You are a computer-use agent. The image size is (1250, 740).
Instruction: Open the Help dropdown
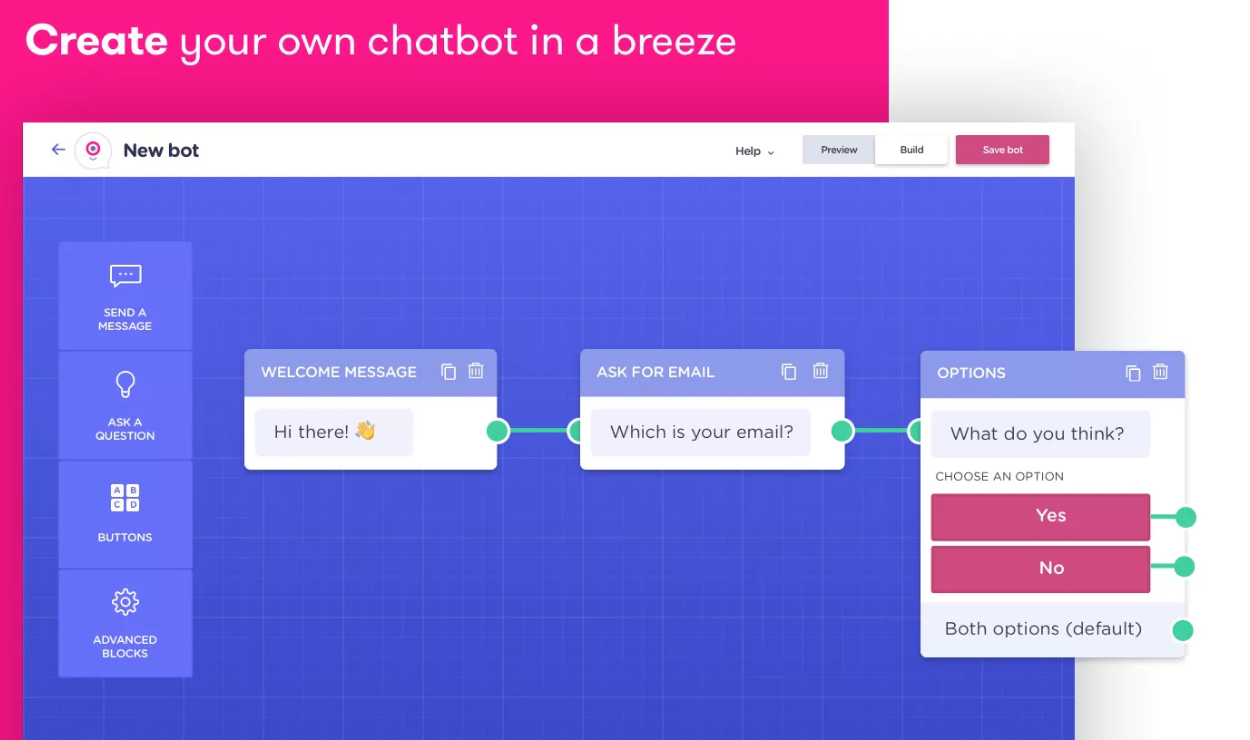tap(752, 151)
